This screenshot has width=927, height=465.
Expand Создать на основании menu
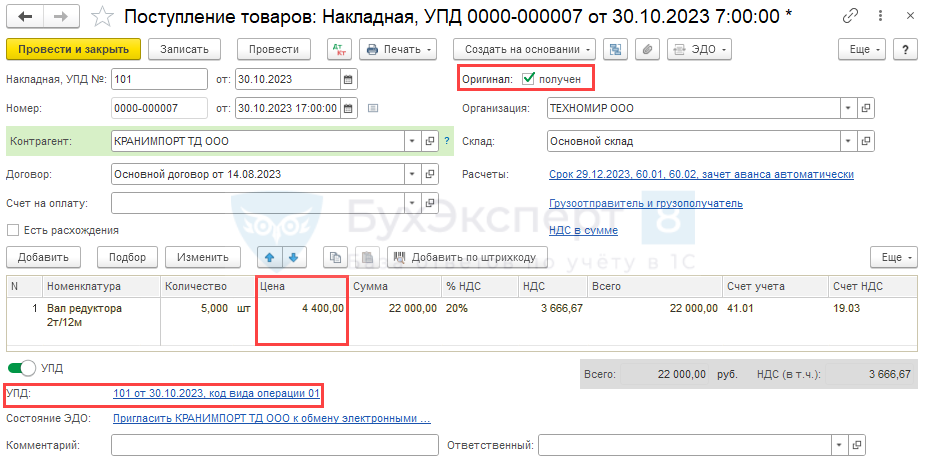point(524,50)
